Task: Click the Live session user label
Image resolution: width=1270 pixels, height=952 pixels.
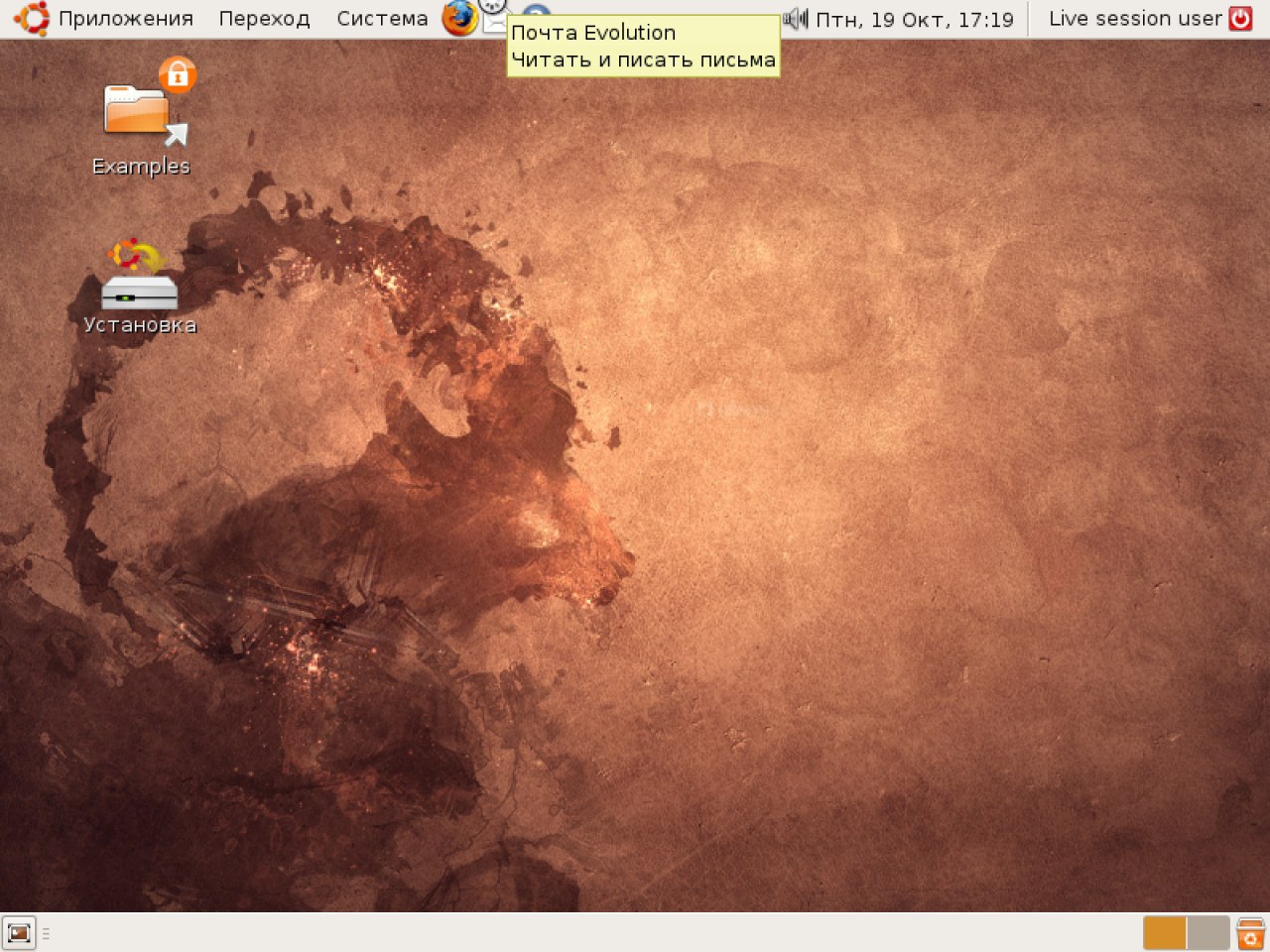Action: (1135, 18)
